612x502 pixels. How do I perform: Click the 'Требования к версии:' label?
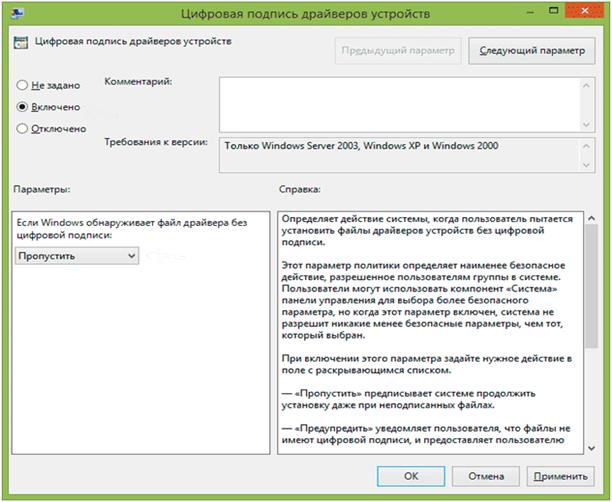tap(156, 142)
